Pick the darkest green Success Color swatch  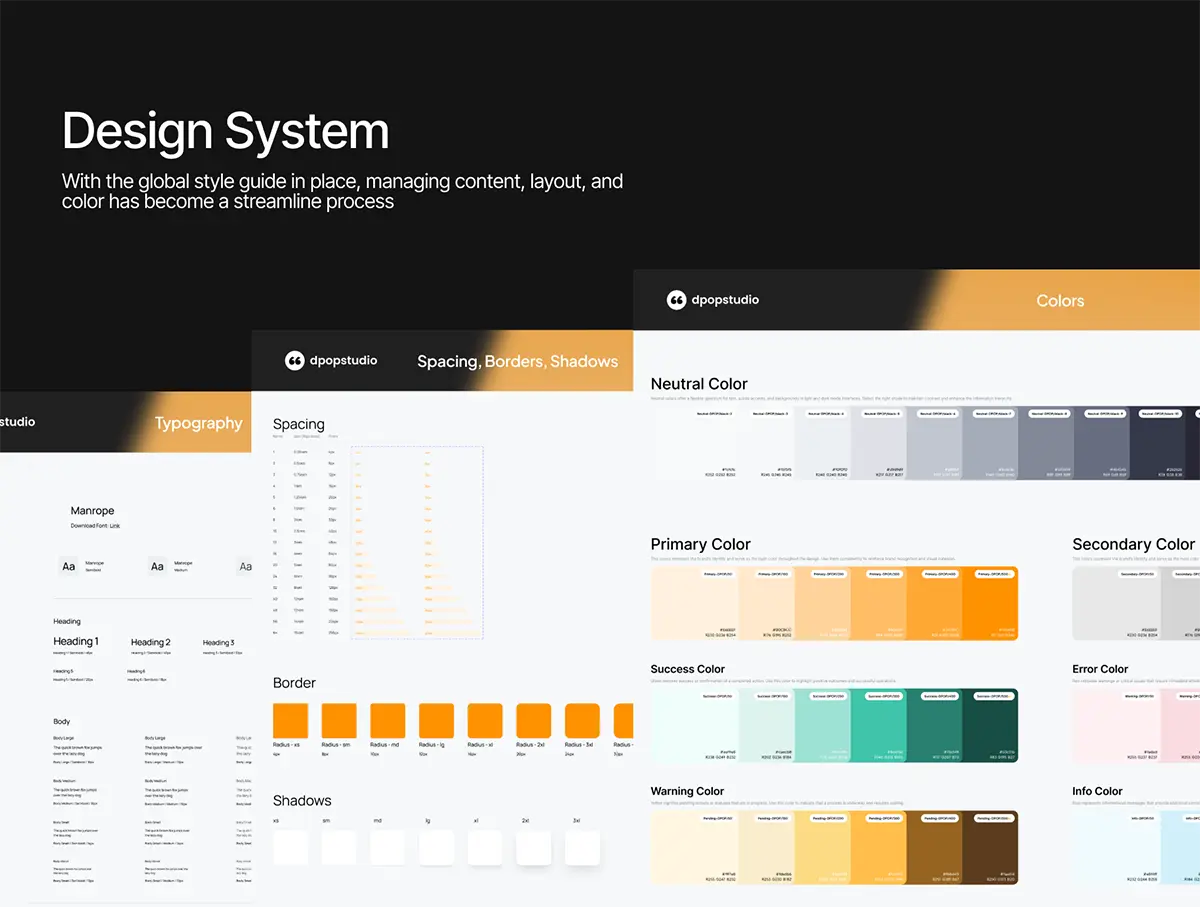pyautogui.click(x=990, y=726)
